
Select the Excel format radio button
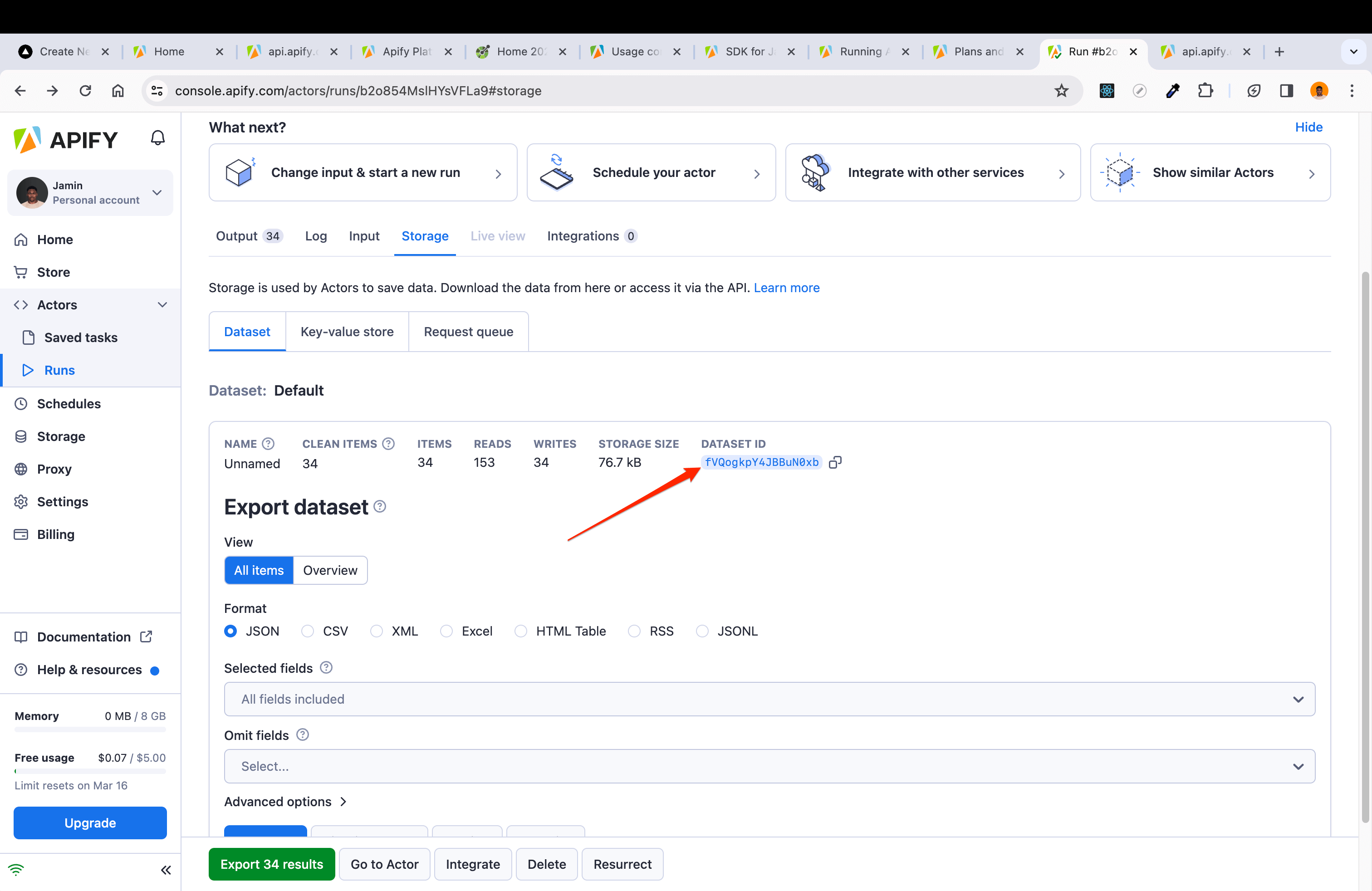pyautogui.click(x=447, y=631)
